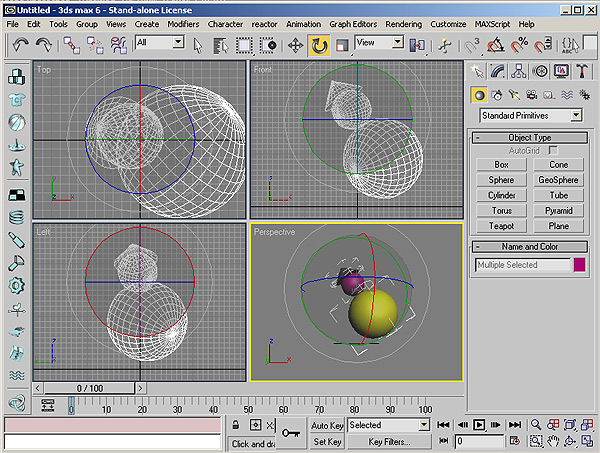Screen dimensions: 600x453
Task: Click the Select by Name icon
Action: pos(222,45)
